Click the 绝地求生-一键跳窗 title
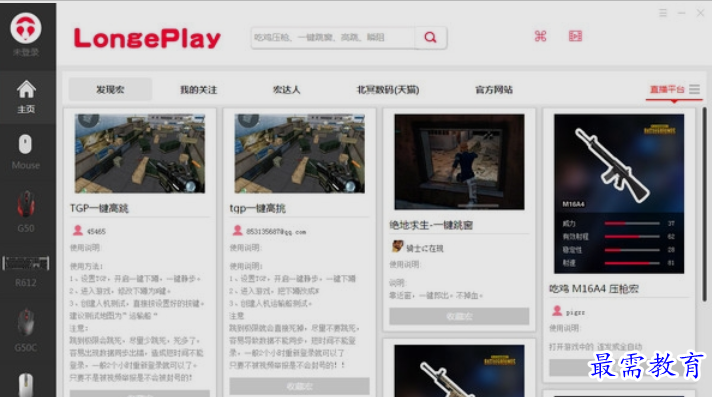 tap(431, 225)
